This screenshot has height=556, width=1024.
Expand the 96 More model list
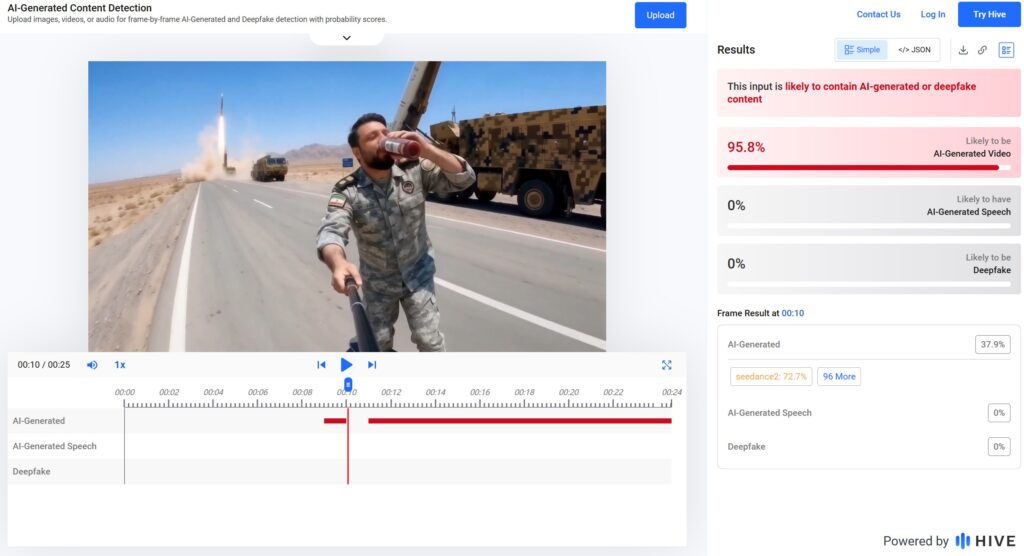pos(839,377)
